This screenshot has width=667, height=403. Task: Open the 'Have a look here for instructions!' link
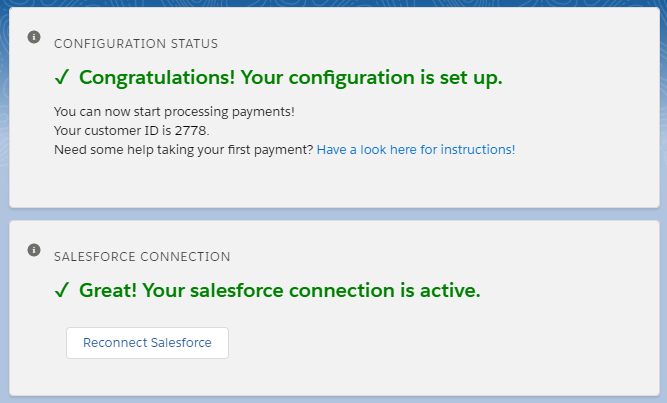point(416,150)
